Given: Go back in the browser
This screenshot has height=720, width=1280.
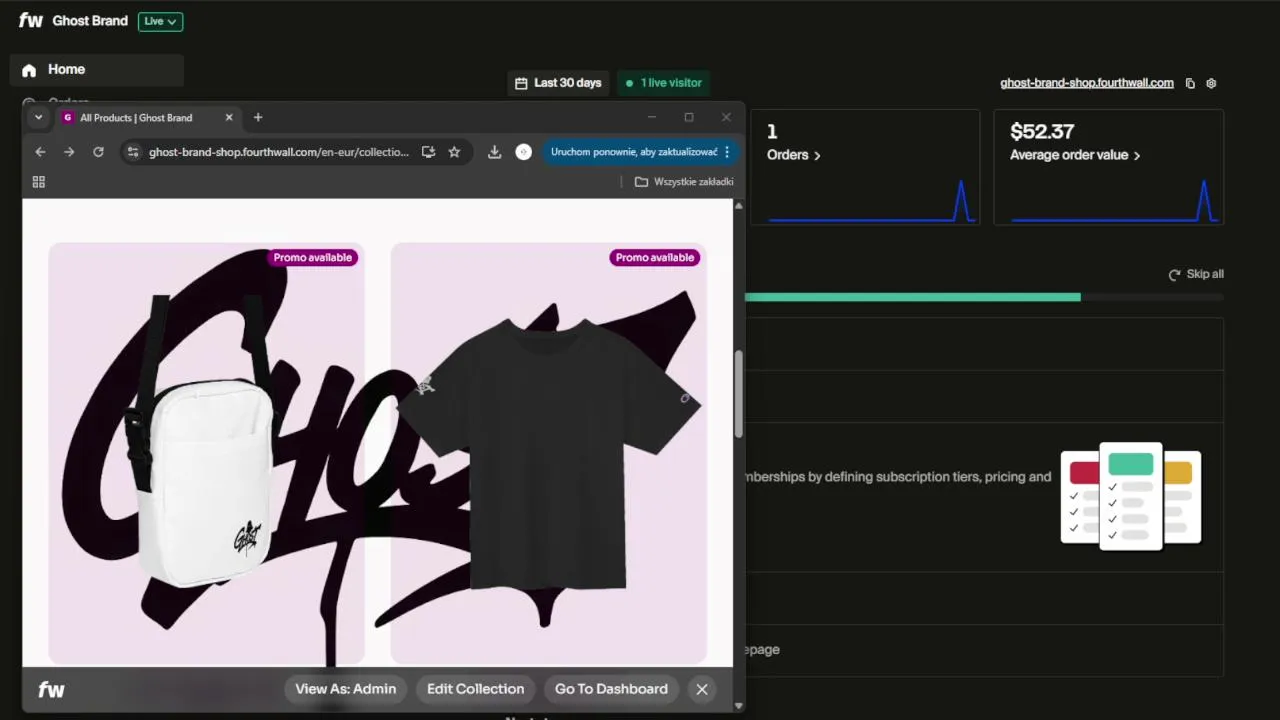Looking at the screenshot, I should pyautogui.click(x=40, y=152).
